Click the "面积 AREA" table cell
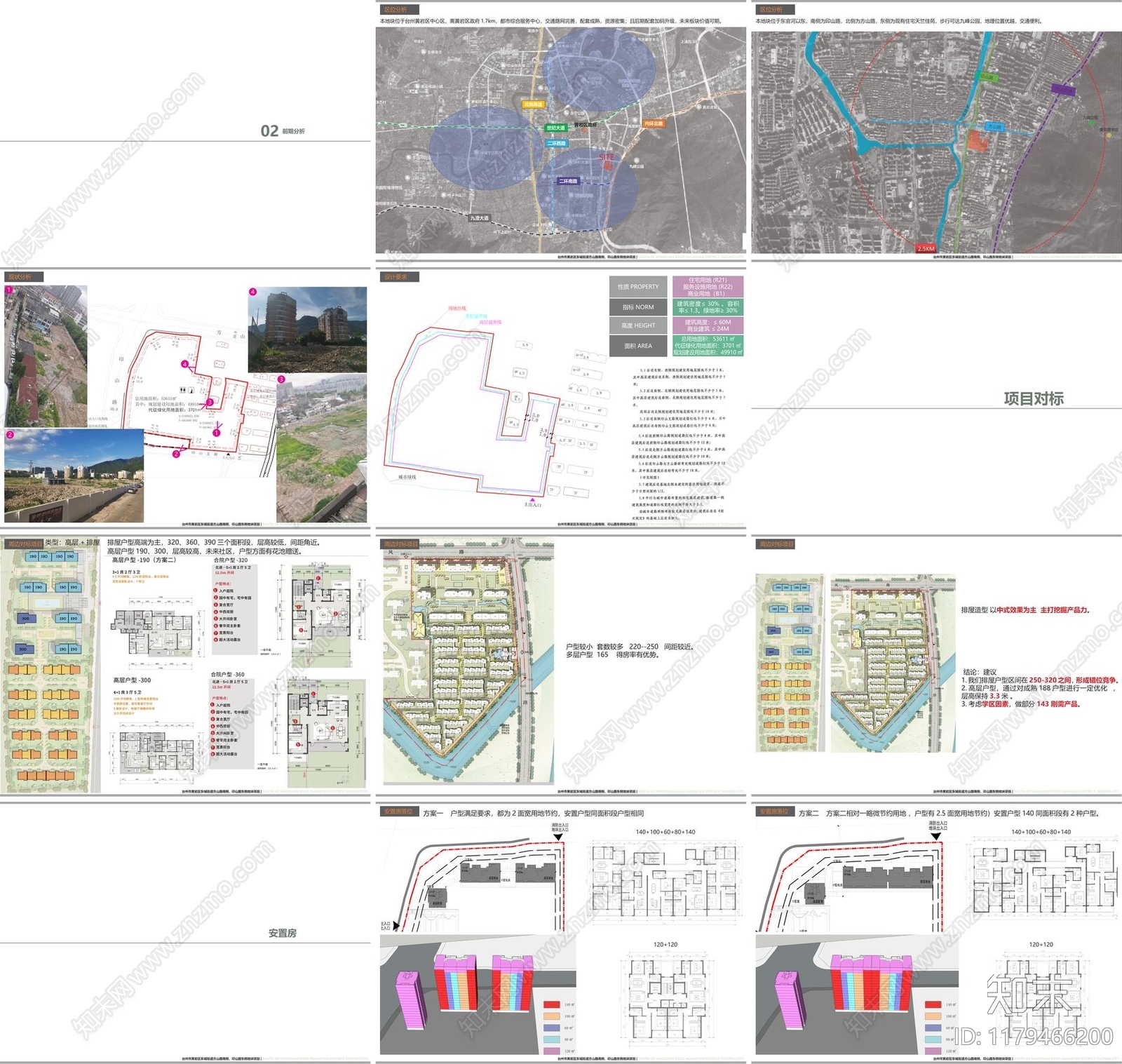The width and height of the screenshot is (1122, 1064). [x=638, y=346]
